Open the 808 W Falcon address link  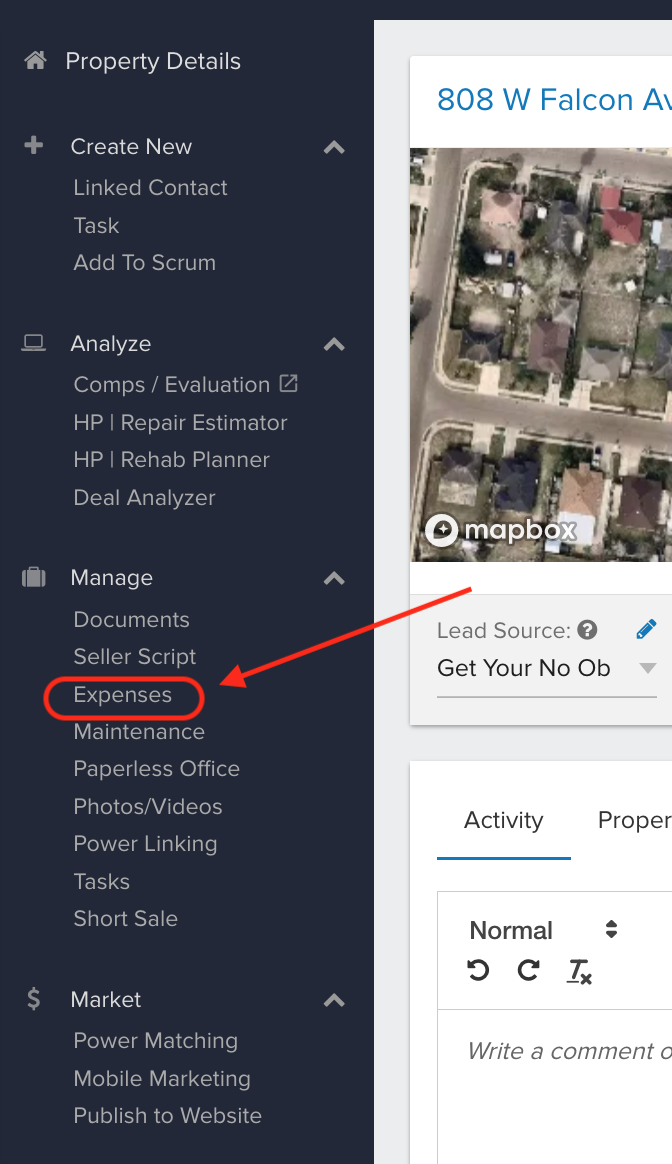(x=554, y=99)
